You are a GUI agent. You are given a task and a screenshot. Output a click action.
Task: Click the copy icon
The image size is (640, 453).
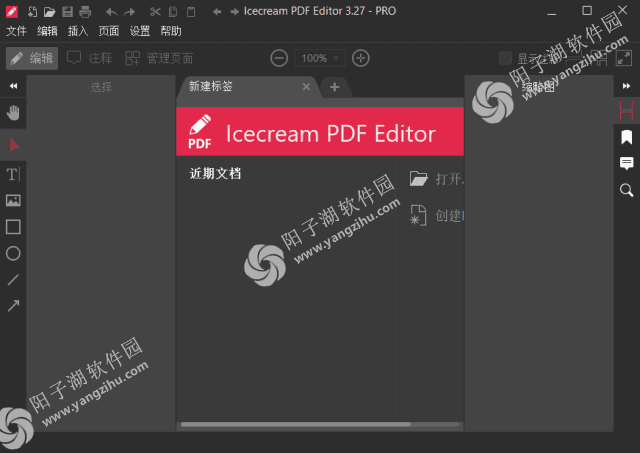coord(173,11)
